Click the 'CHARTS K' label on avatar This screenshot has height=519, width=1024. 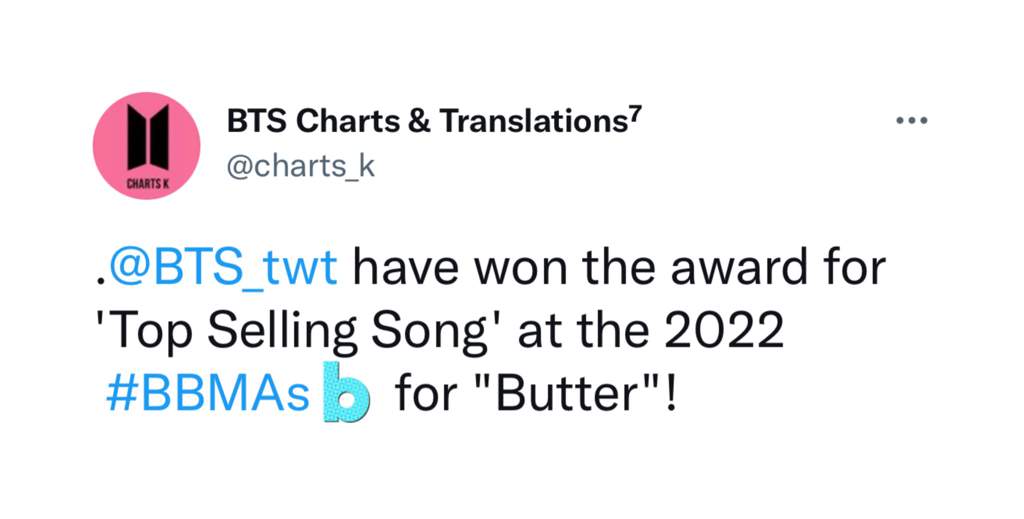click(x=148, y=184)
